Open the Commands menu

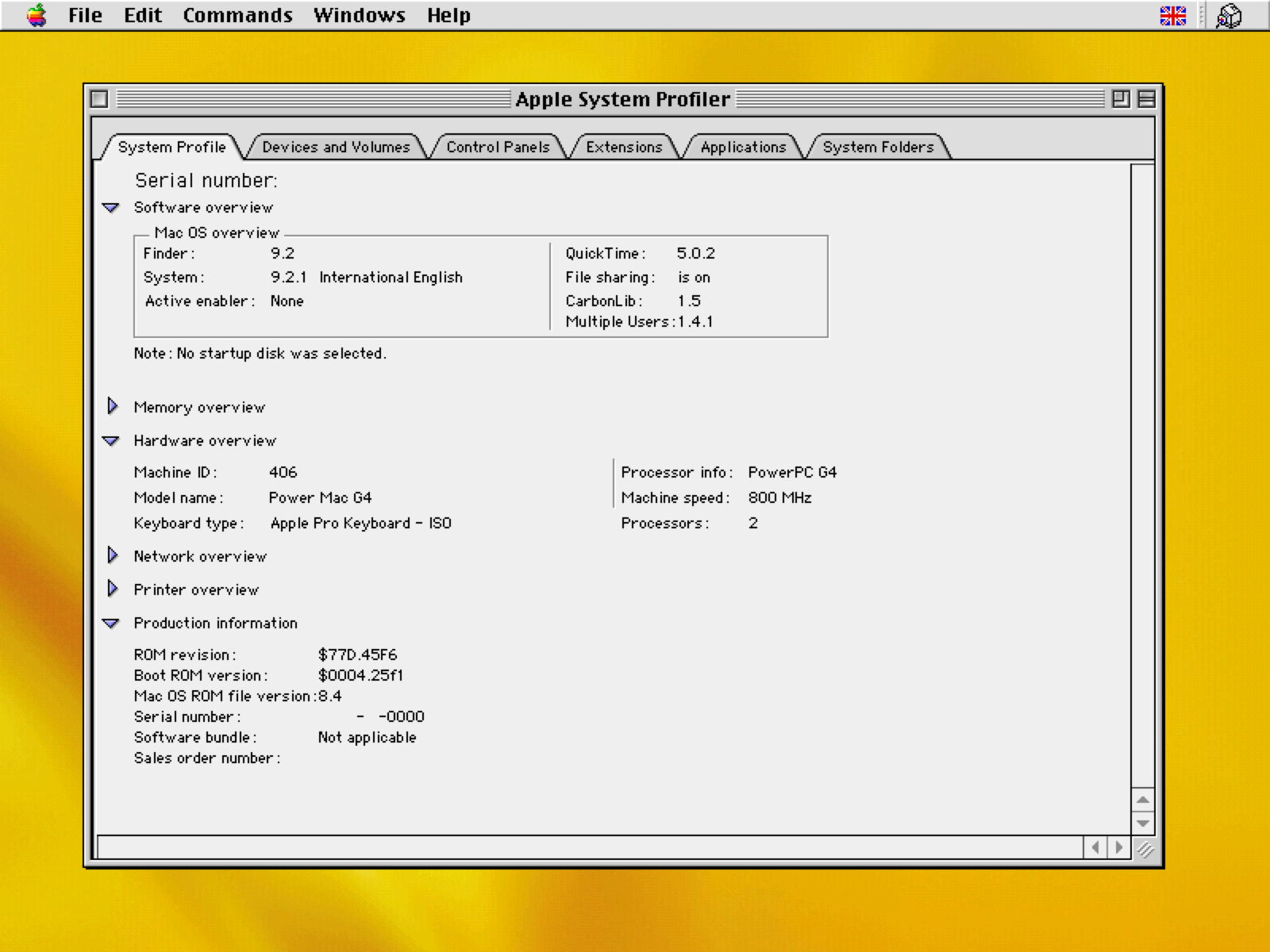click(x=237, y=15)
